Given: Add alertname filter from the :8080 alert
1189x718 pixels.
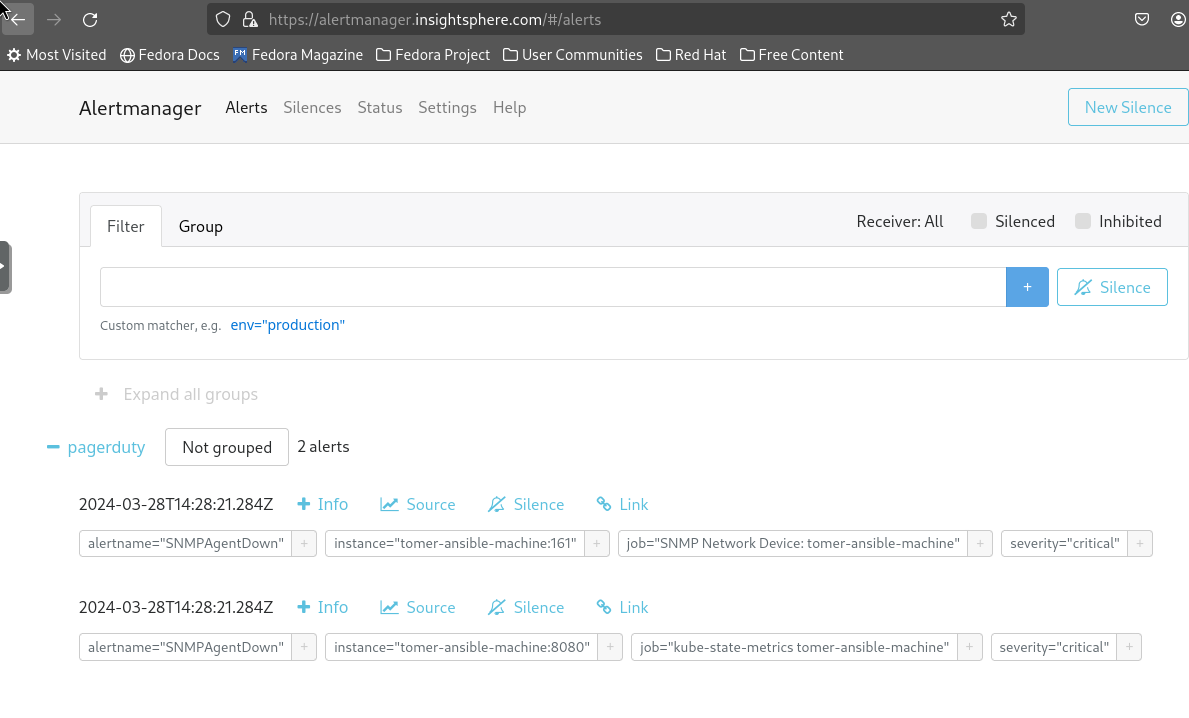Looking at the screenshot, I should 304,647.
